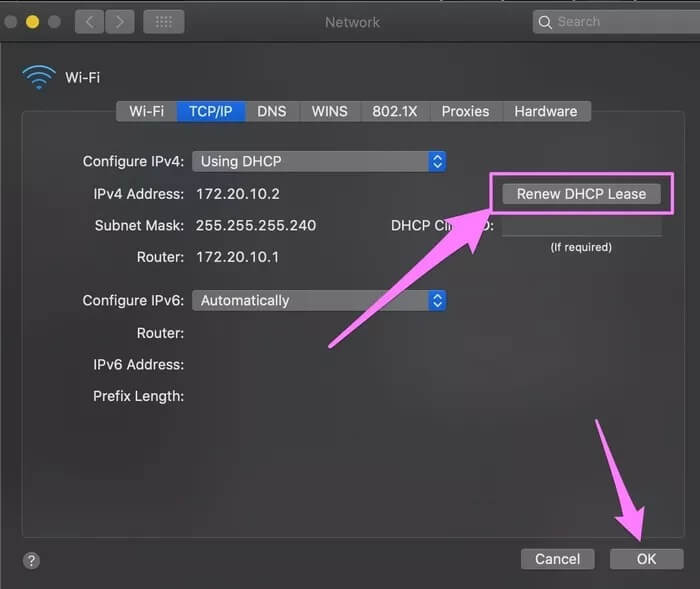The width and height of the screenshot is (700, 589).
Task: Click the Wi-Fi signal icon
Action: tap(39, 77)
